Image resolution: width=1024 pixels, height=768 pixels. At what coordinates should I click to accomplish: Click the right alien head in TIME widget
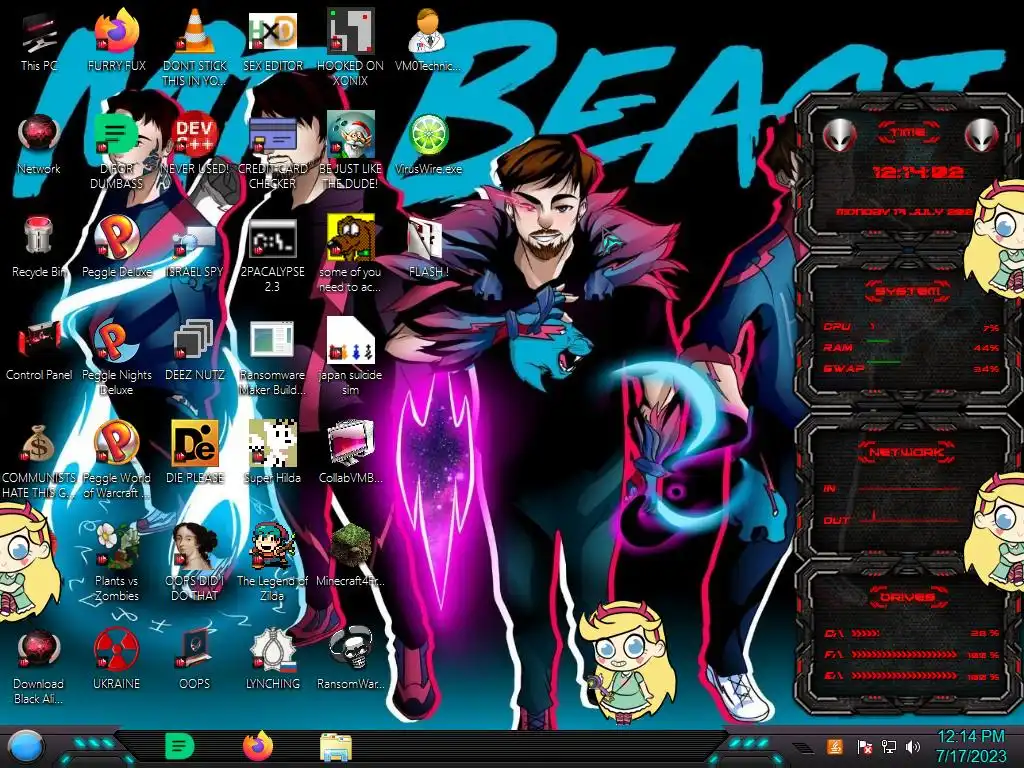click(x=982, y=136)
